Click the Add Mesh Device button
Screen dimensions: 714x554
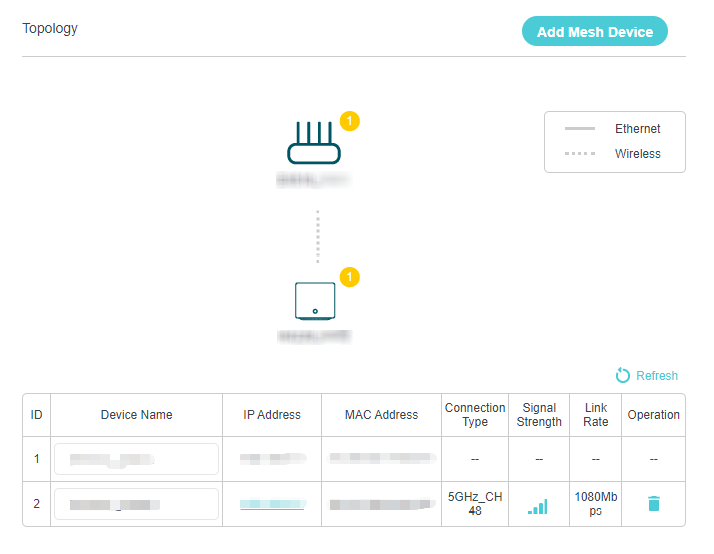594,31
